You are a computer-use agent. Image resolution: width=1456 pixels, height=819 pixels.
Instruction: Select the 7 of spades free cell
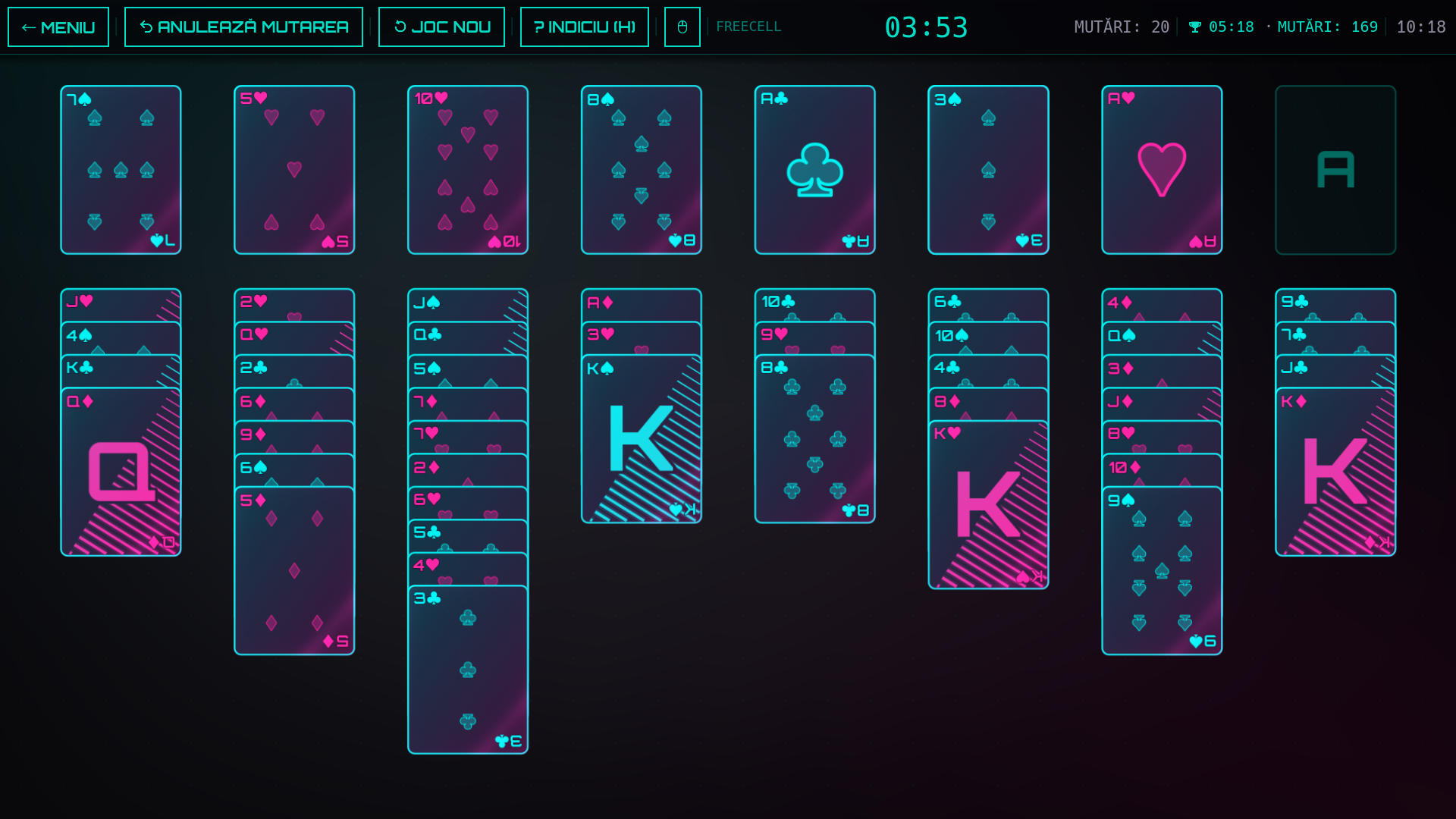click(x=121, y=170)
